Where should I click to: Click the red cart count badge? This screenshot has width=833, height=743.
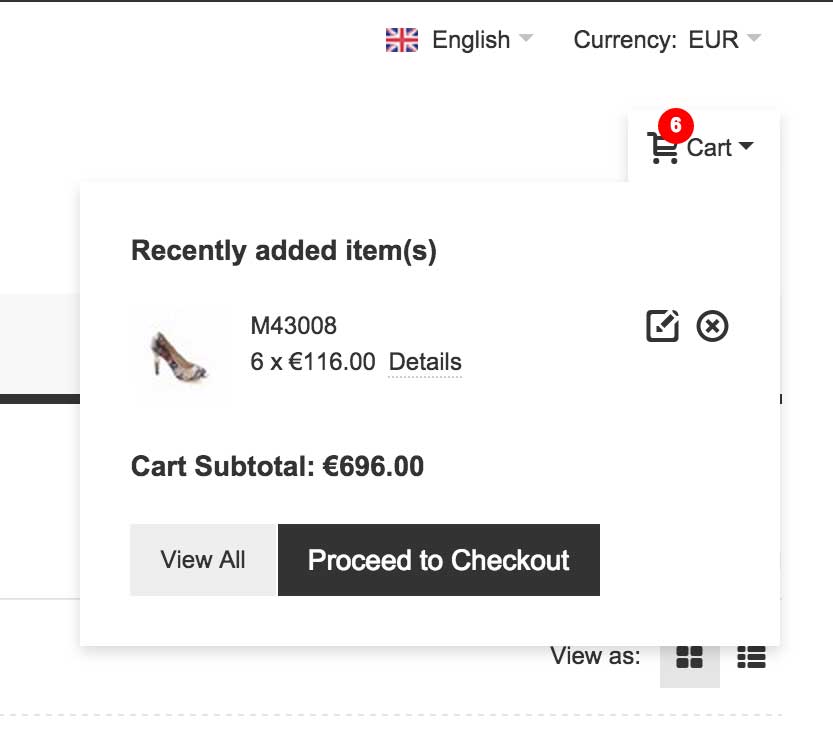(675, 125)
